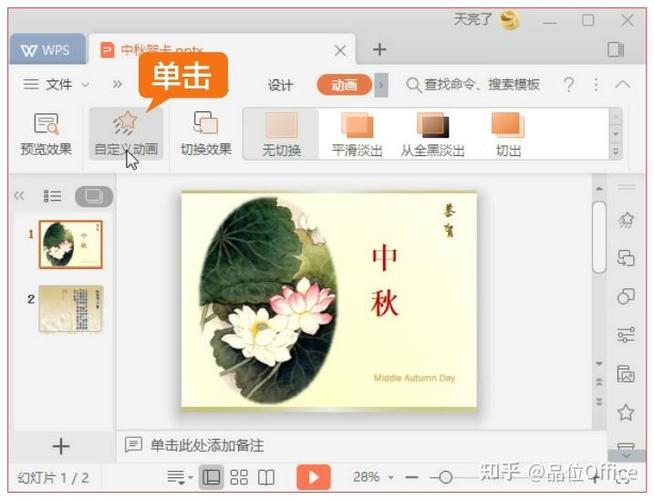The height and width of the screenshot is (500, 654).
Task: Expand the transition gallery list
Action: click(616, 152)
